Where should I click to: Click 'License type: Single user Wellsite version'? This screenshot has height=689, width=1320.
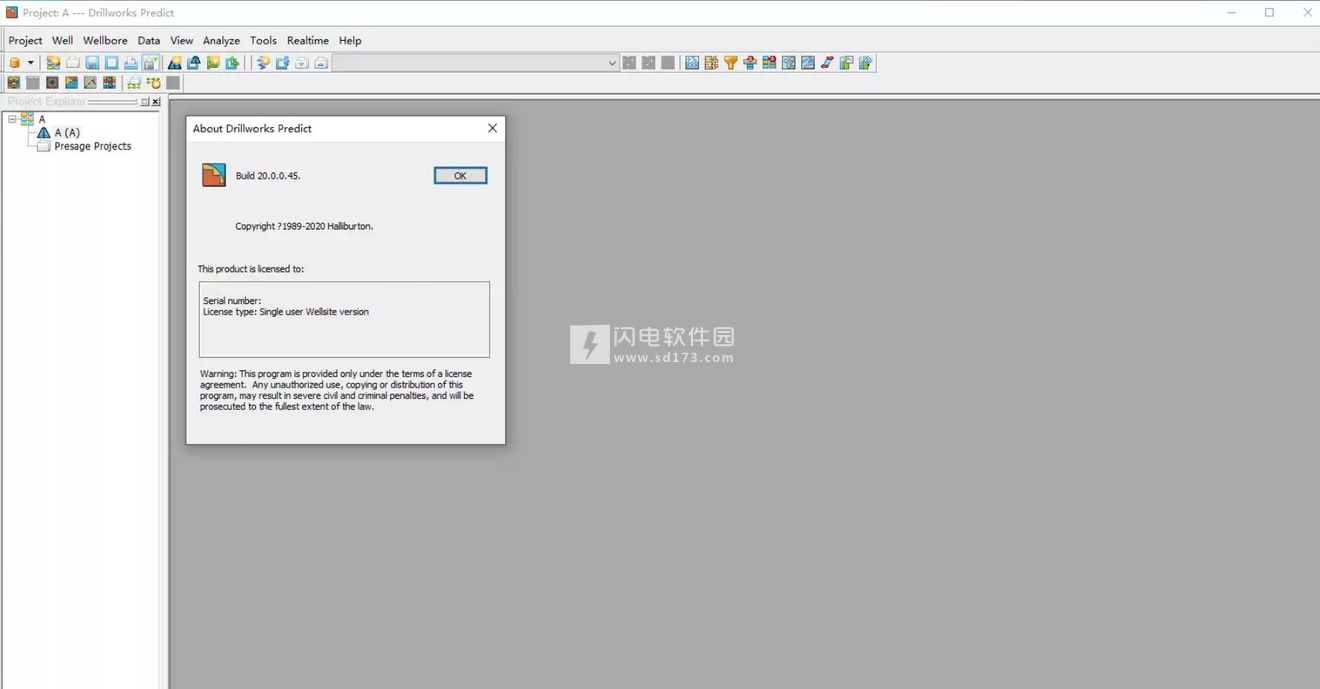tap(286, 312)
